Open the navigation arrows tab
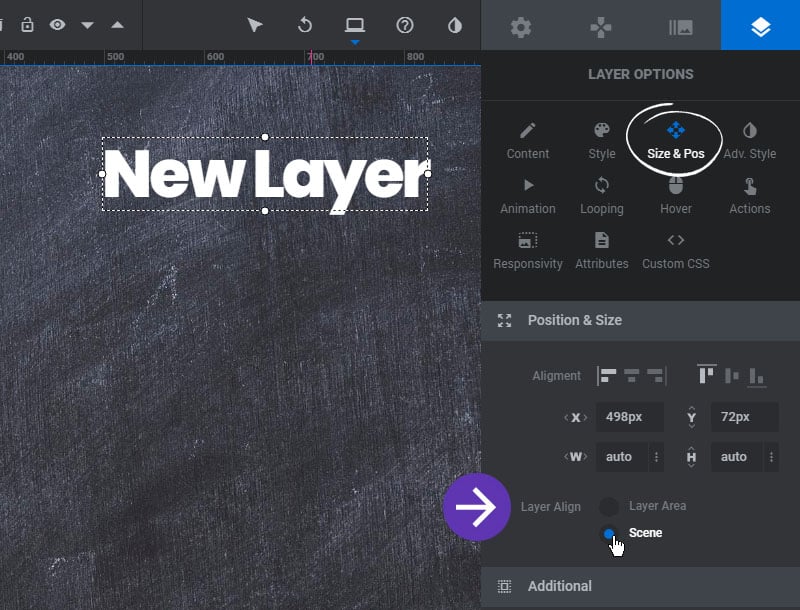Viewport: 800px width, 610px height. [601, 27]
